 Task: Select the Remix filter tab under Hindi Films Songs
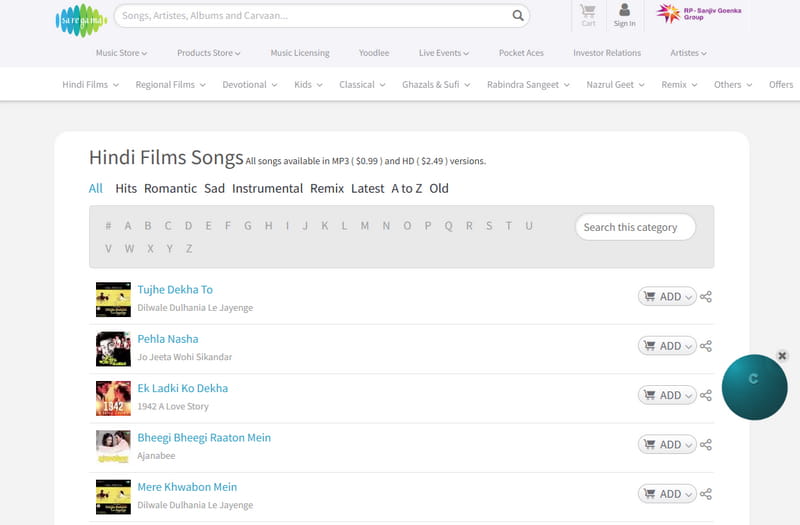[327, 188]
